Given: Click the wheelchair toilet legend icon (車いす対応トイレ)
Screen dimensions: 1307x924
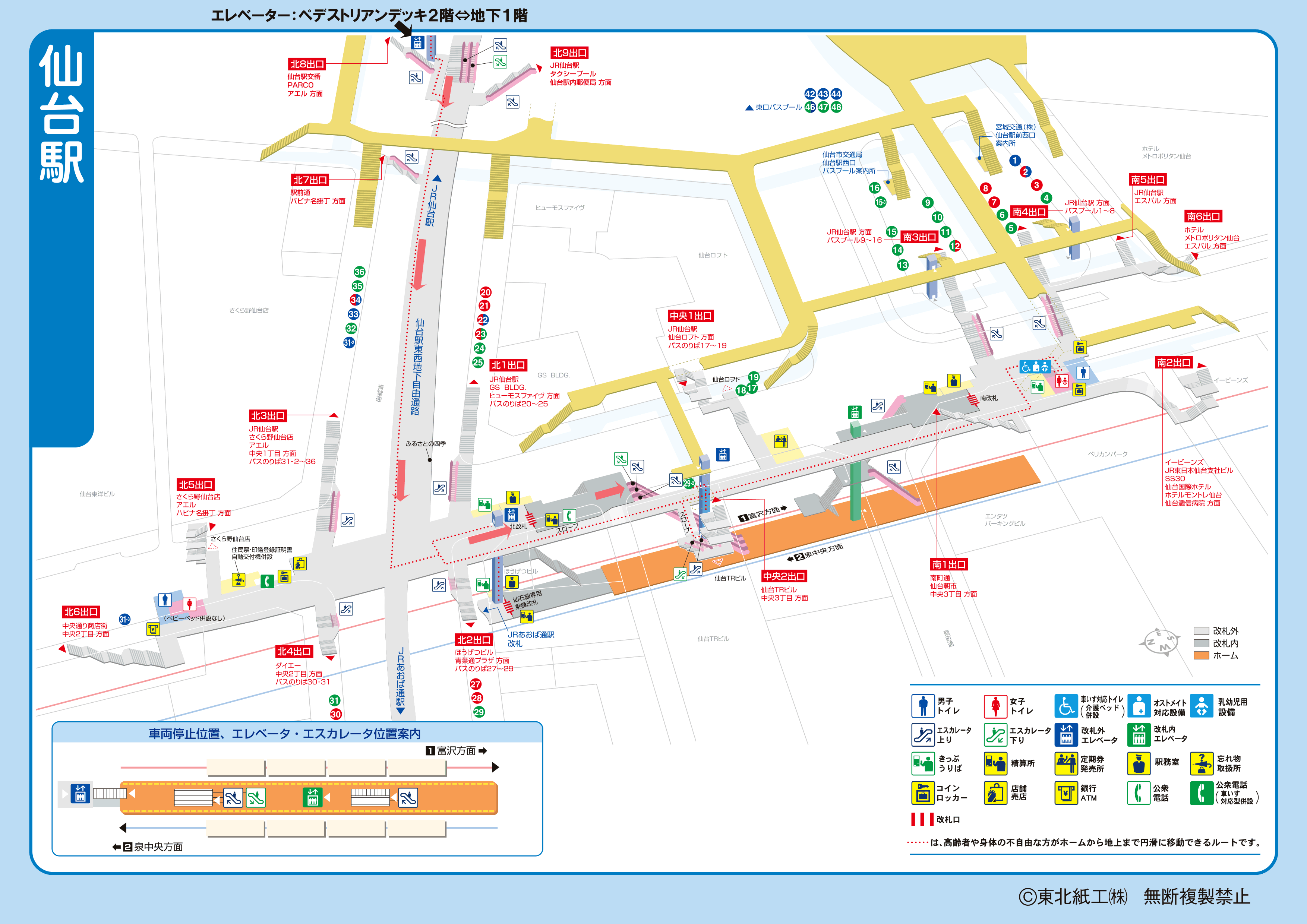Looking at the screenshot, I should 1066,706.
